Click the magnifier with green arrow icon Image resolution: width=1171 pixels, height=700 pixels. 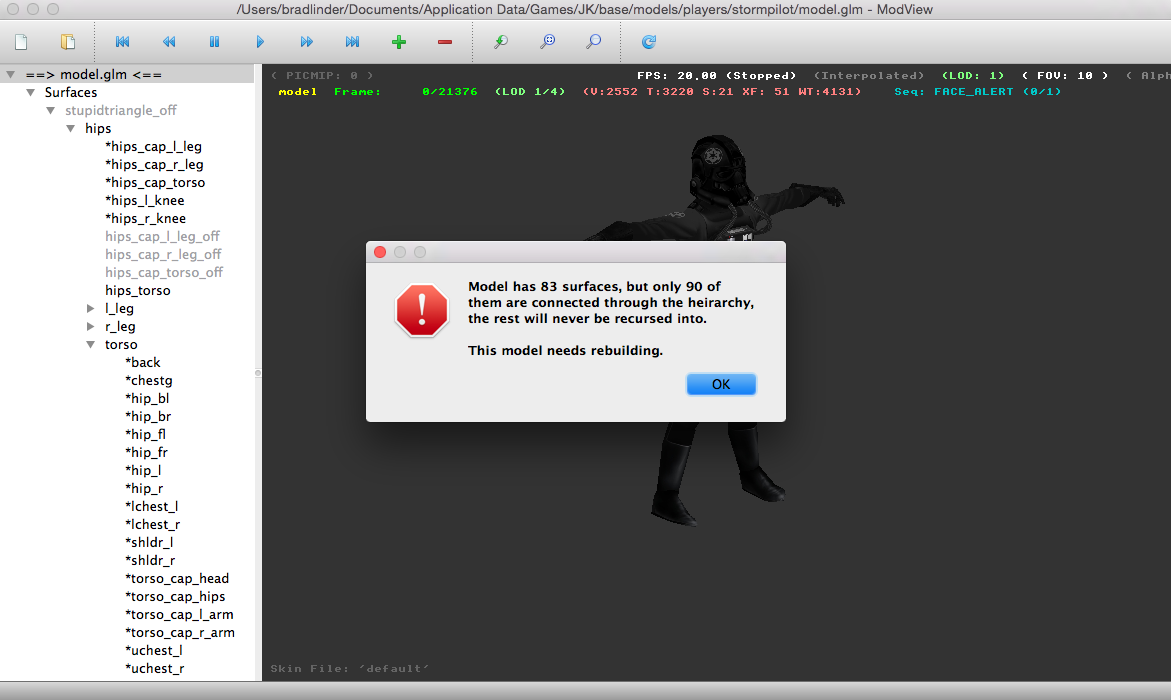[x=501, y=42]
